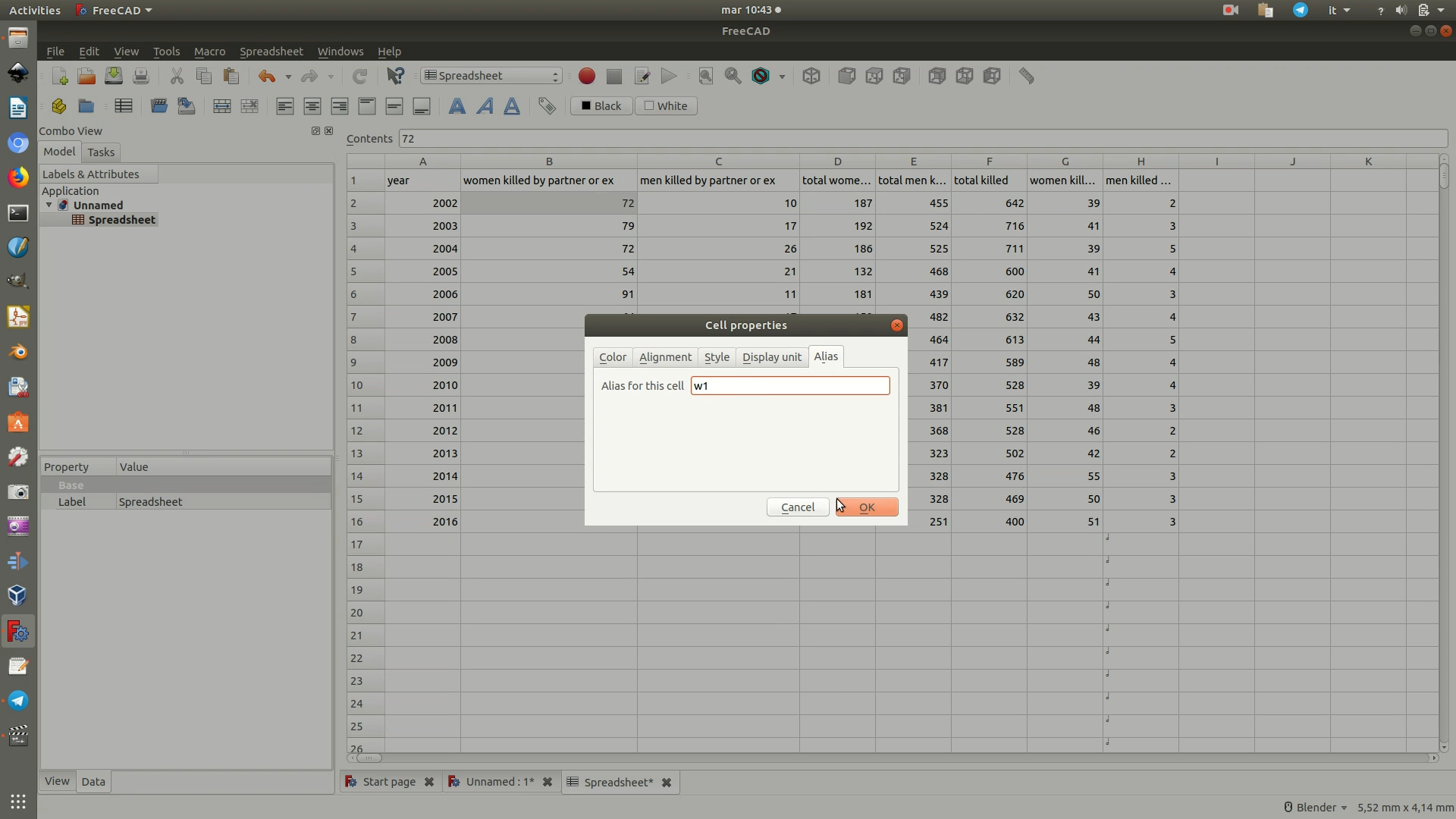The height and width of the screenshot is (819, 1456).
Task: Toggle underline text style
Action: coord(512,106)
